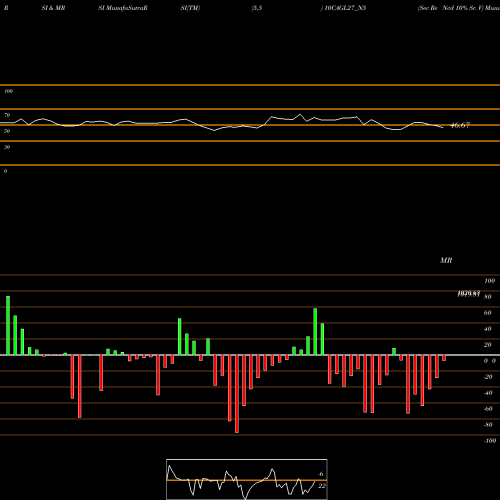Viewport: 500px width, 500px height.
Task: Click the 'SI(TM)' header label
Action: [190, 8]
